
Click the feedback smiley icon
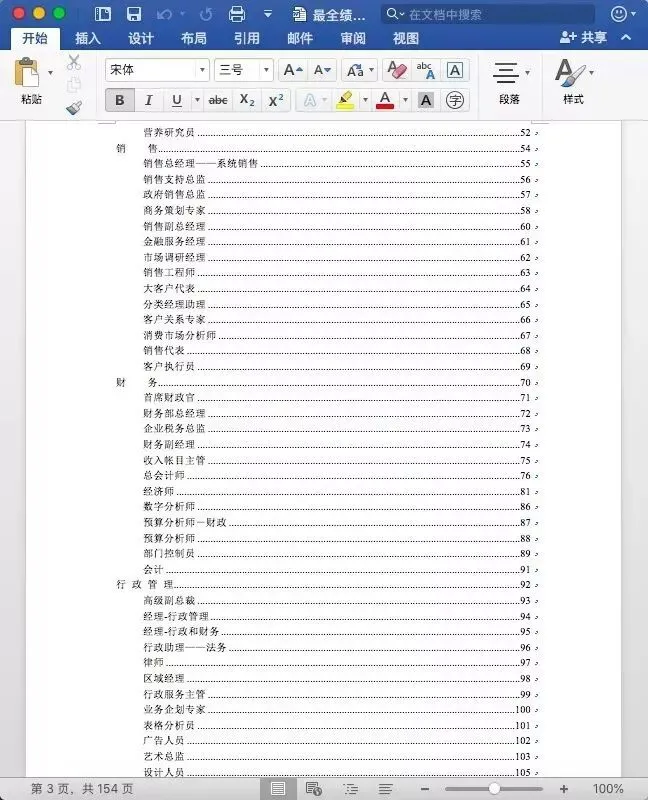[x=618, y=14]
